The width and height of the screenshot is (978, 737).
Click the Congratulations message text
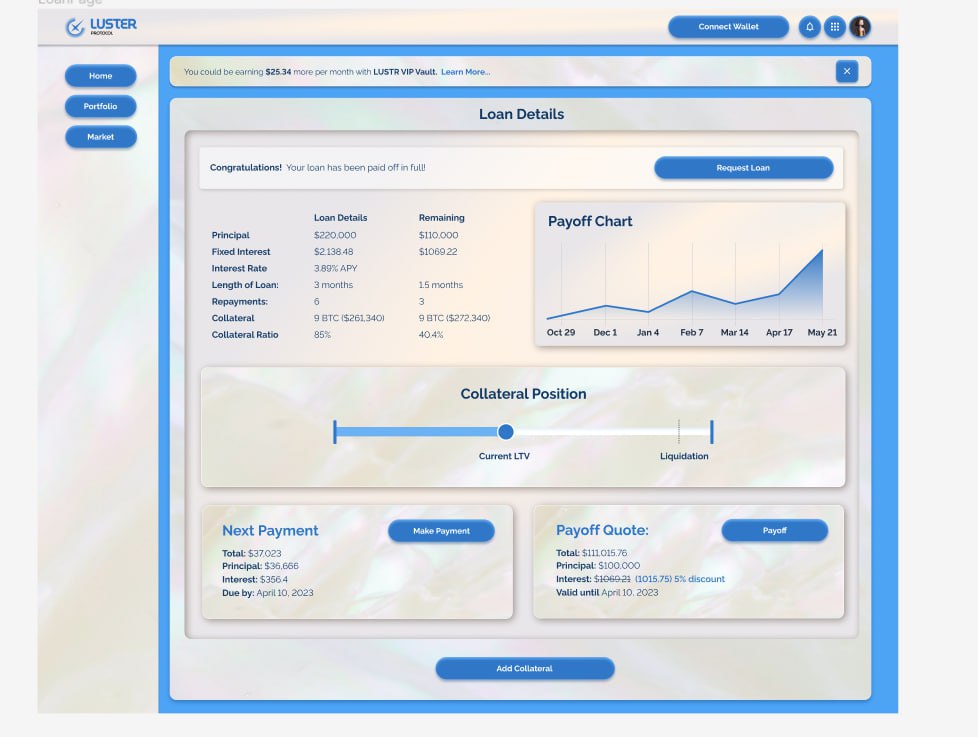[317, 168]
